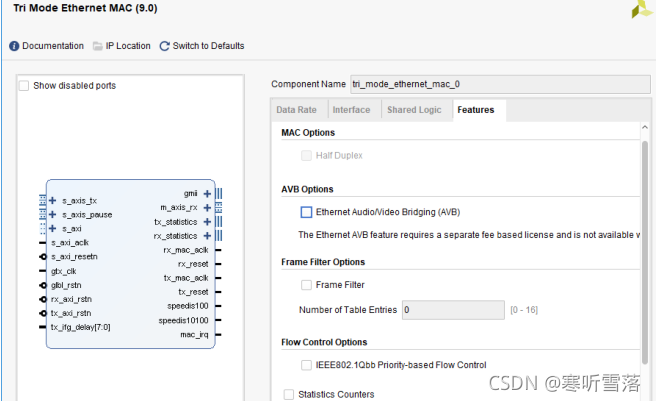This screenshot has width=656, height=401.
Task: Expand the tx_statistics interface plus icon
Action: [x=207, y=221]
